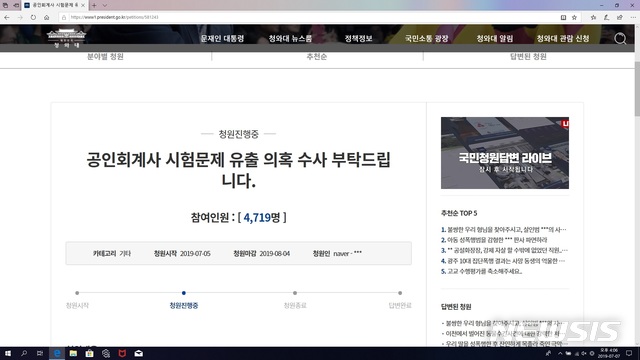Open 국민청원답변 라이브 thumbnail

(x=504, y=153)
